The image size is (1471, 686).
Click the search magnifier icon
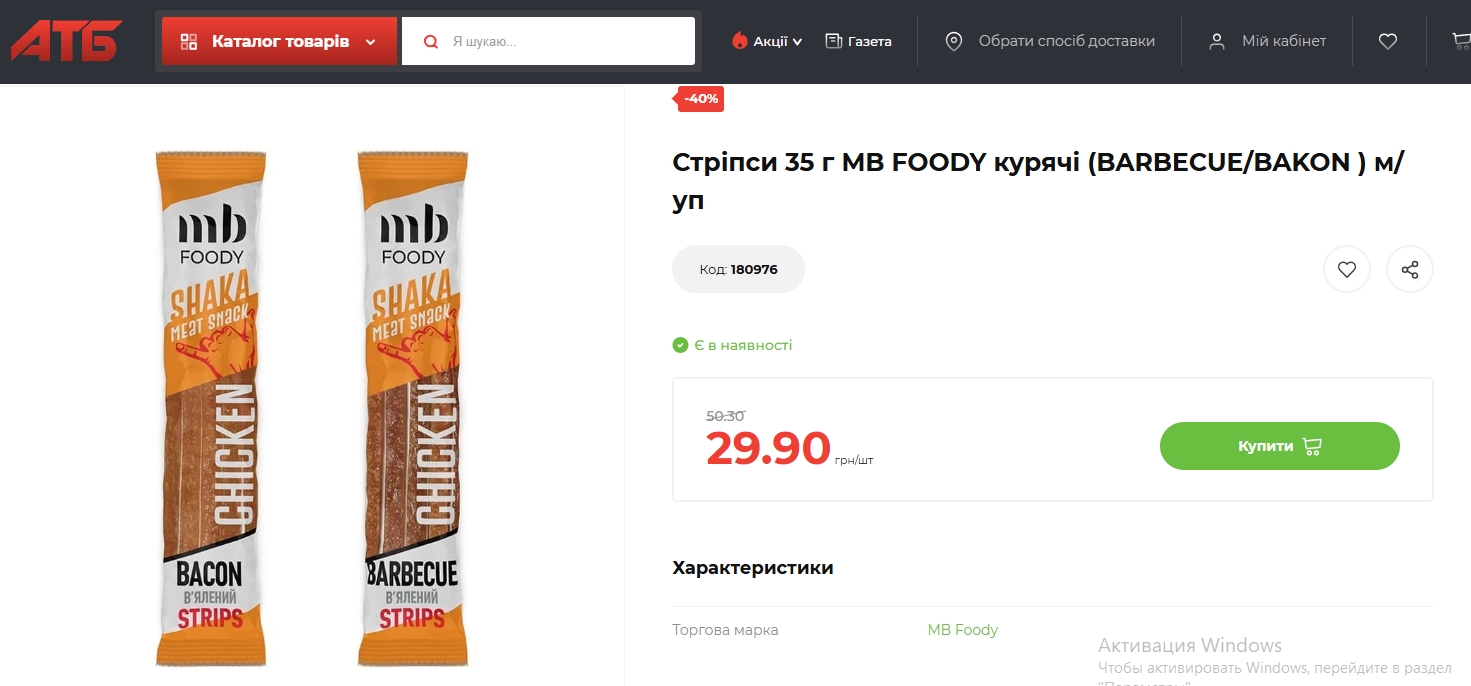[x=431, y=42]
